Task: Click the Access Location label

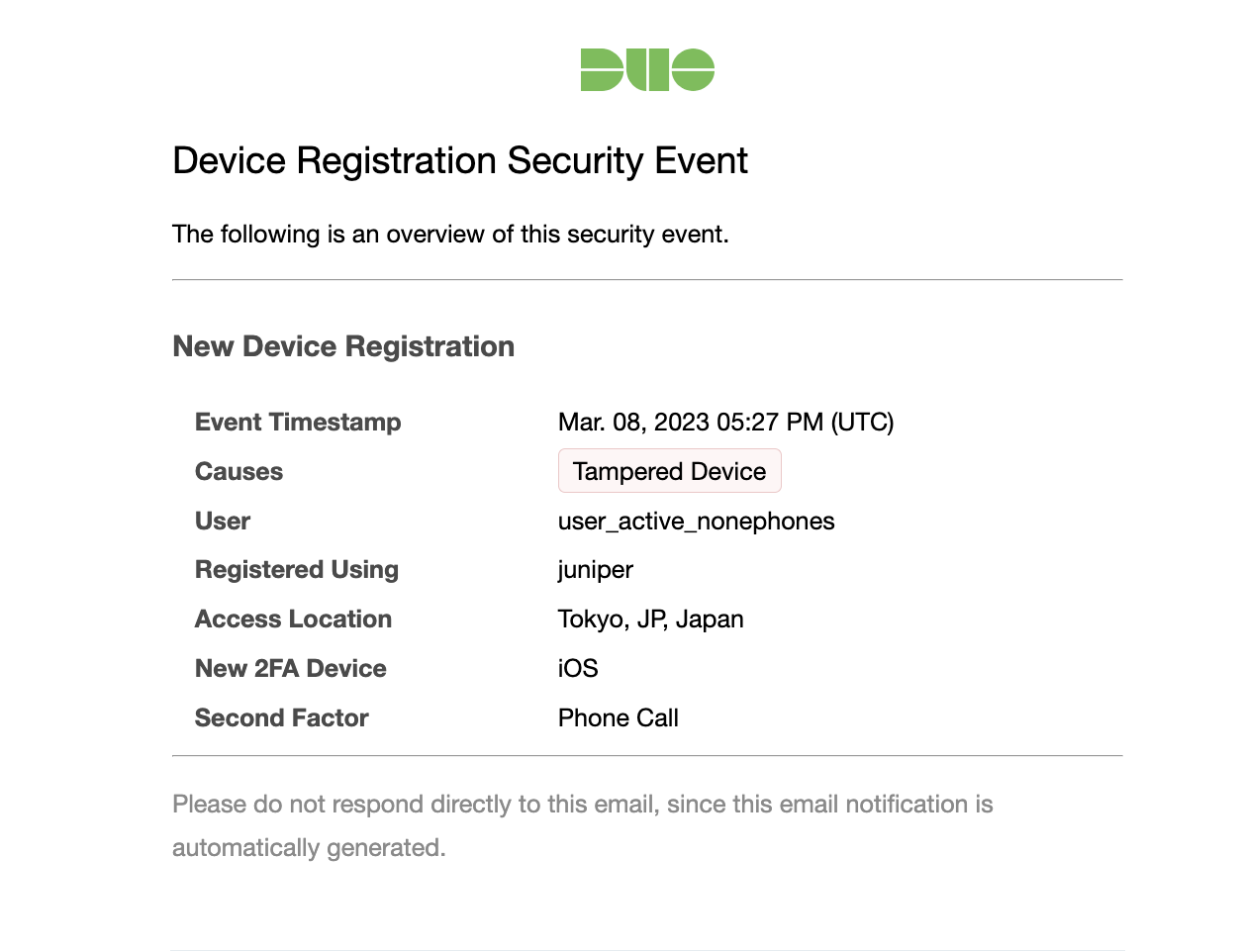Action: tap(293, 619)
